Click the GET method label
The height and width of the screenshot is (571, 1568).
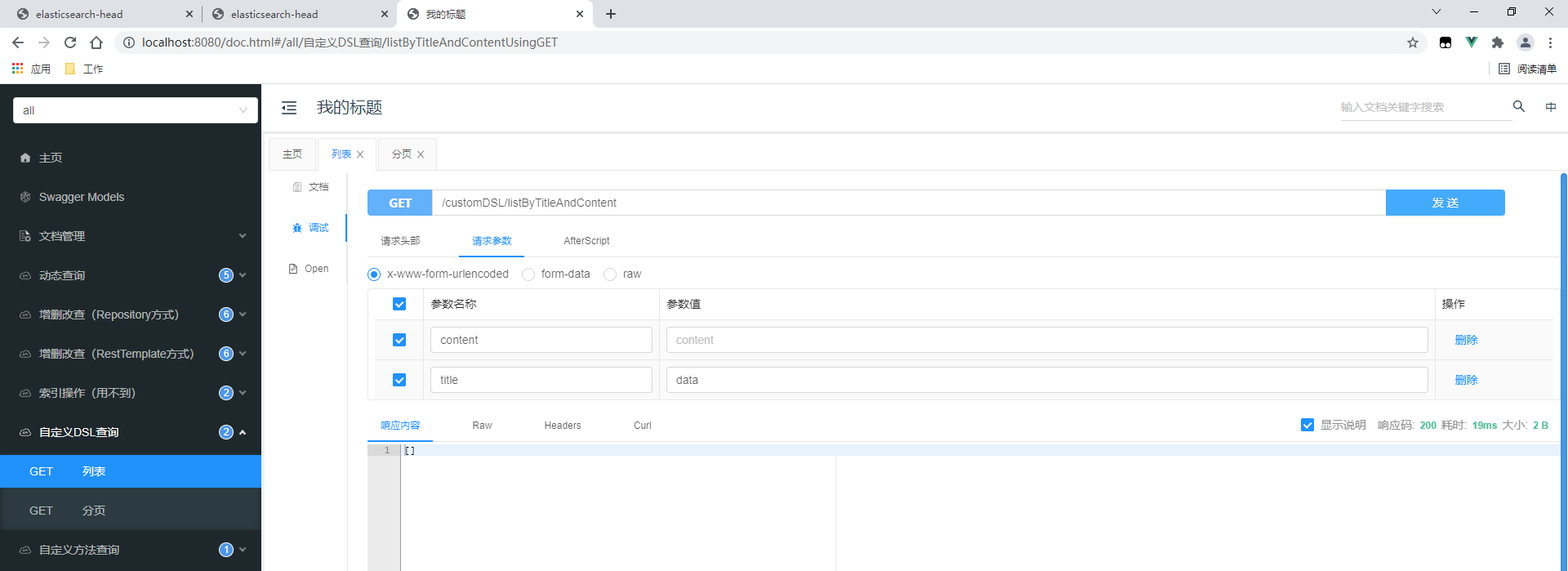coord(400,203)
